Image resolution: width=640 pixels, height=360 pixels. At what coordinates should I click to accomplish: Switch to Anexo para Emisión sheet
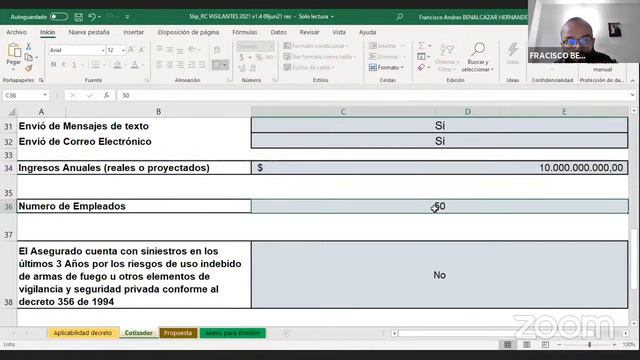click(232, 333)
